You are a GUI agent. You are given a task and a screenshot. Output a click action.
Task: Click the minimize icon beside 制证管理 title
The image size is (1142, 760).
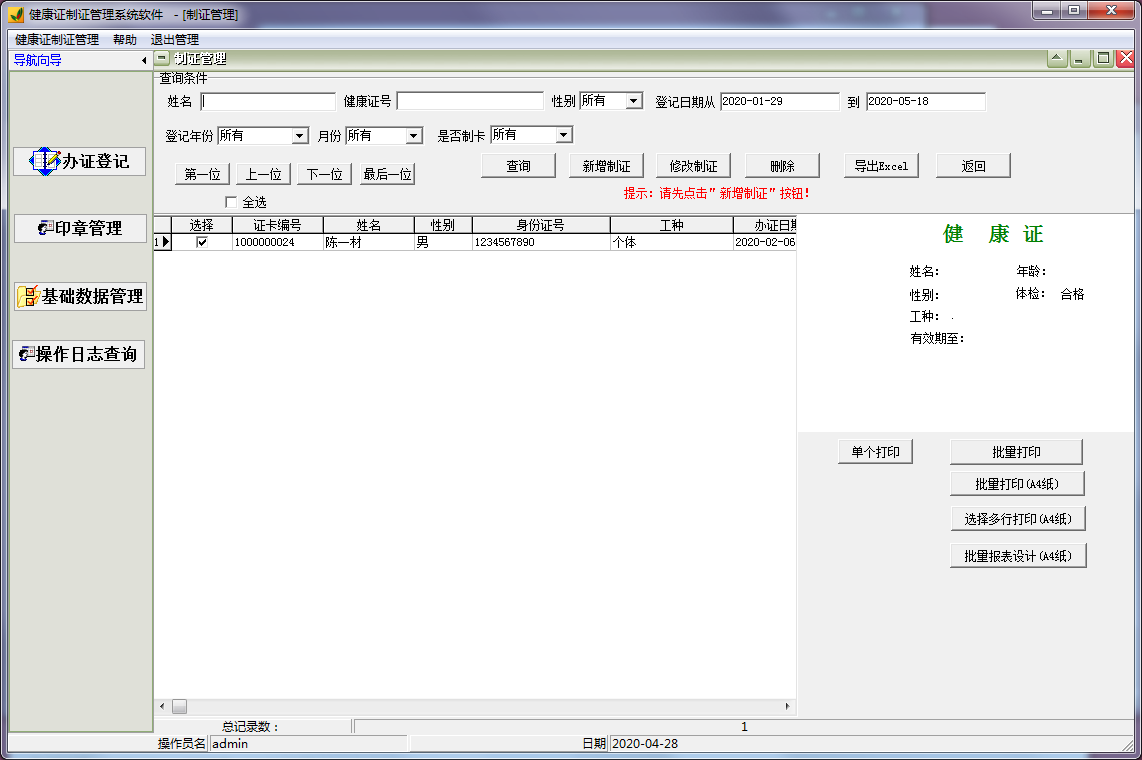click(x=161, y=58)
